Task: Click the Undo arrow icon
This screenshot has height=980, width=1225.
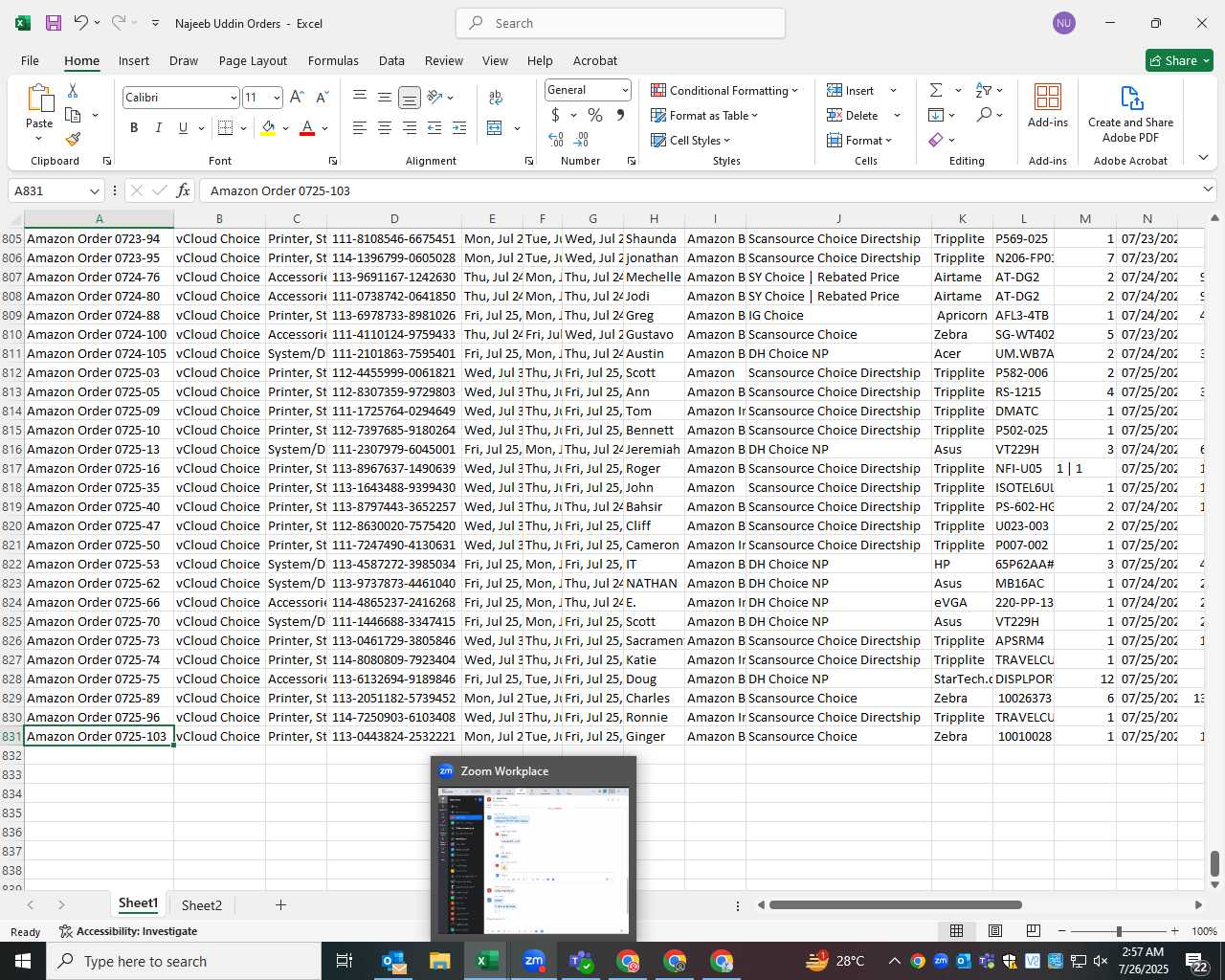Action: pos(81,23)
